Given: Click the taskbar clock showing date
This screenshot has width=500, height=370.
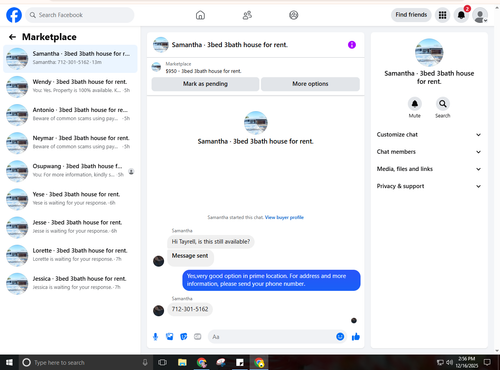Looking at the screenshot, I should click(x=467, y=362).
